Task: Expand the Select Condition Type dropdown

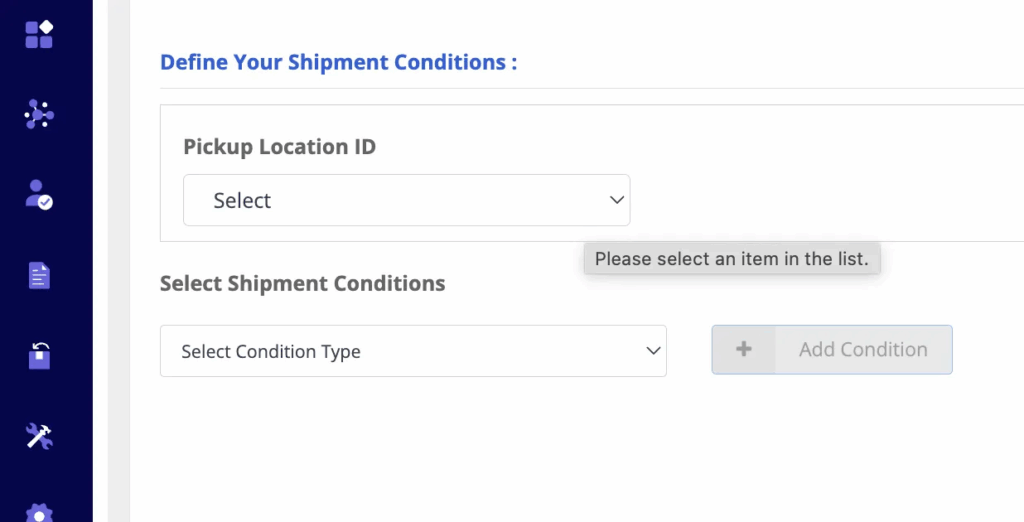Action: pyautogui.click(x=412, y=351)
